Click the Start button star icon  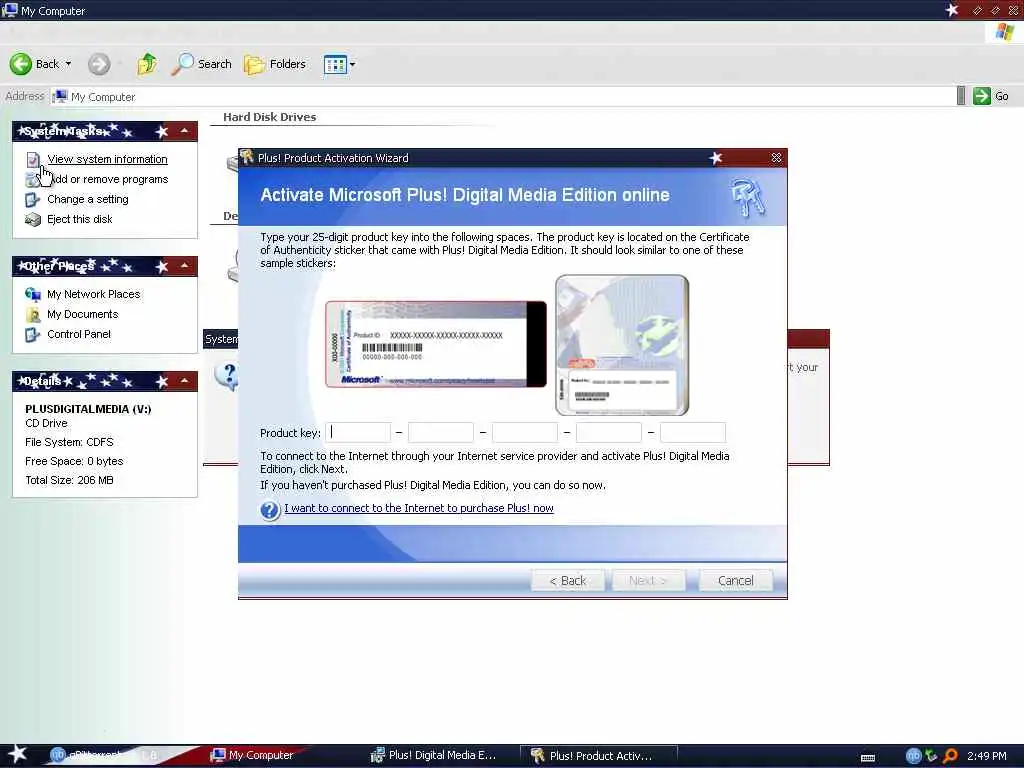click(17, 754)
